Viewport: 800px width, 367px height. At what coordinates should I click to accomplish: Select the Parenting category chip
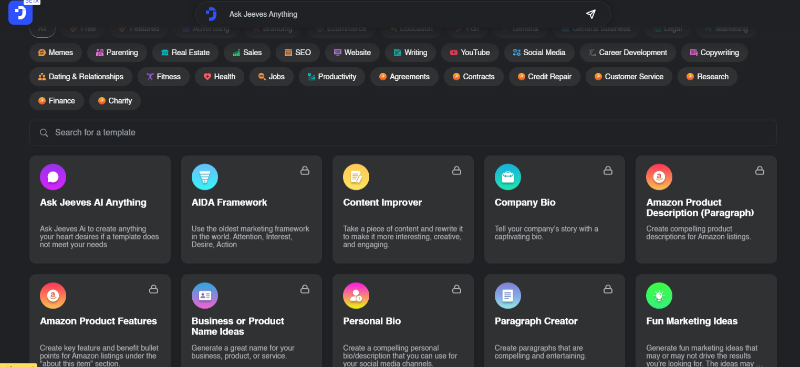pos(117,53)
